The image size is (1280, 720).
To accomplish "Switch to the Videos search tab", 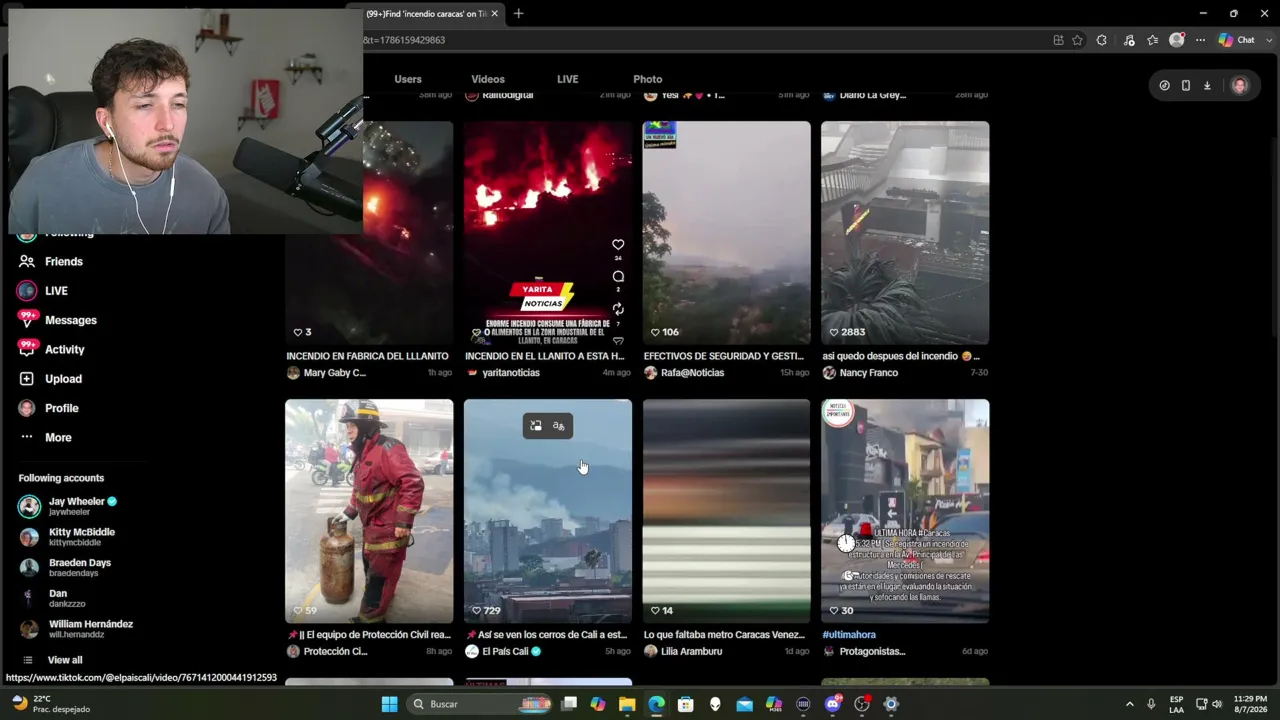I will pyautogui.click(x=488, y=79).
